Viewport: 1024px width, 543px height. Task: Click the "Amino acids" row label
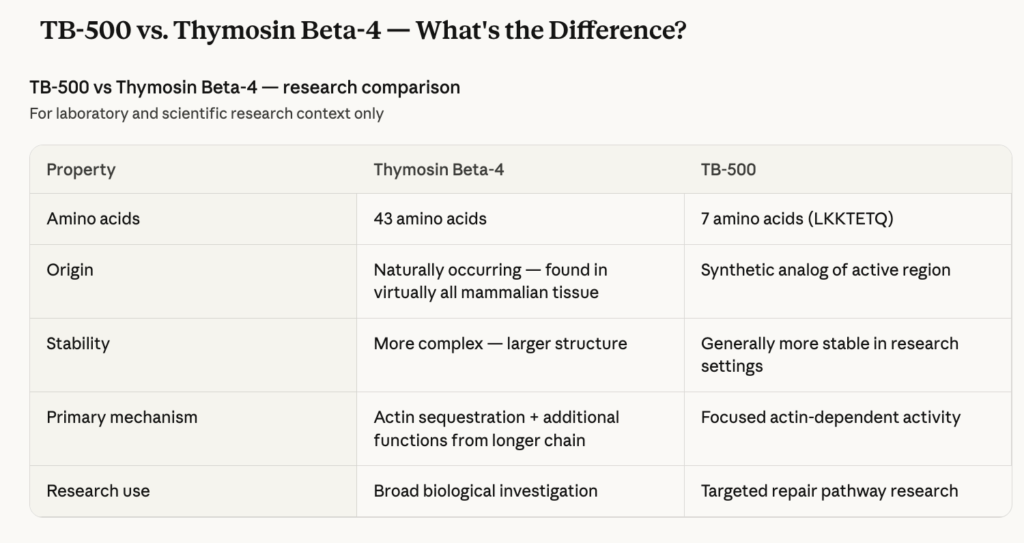(x=93, y=218)
